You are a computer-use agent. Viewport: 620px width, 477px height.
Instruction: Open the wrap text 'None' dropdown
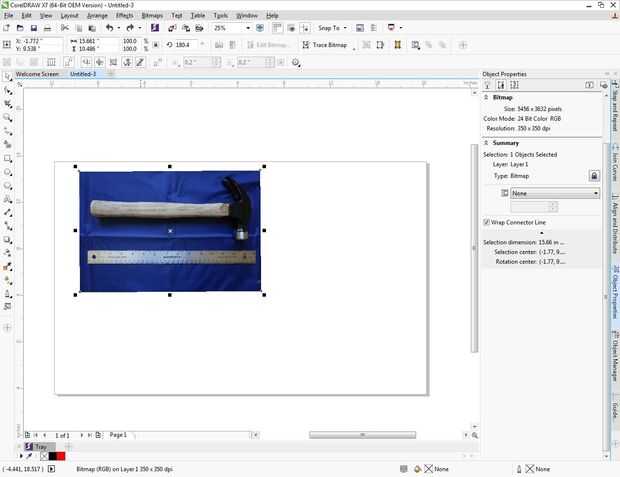(x=555, y=193)
